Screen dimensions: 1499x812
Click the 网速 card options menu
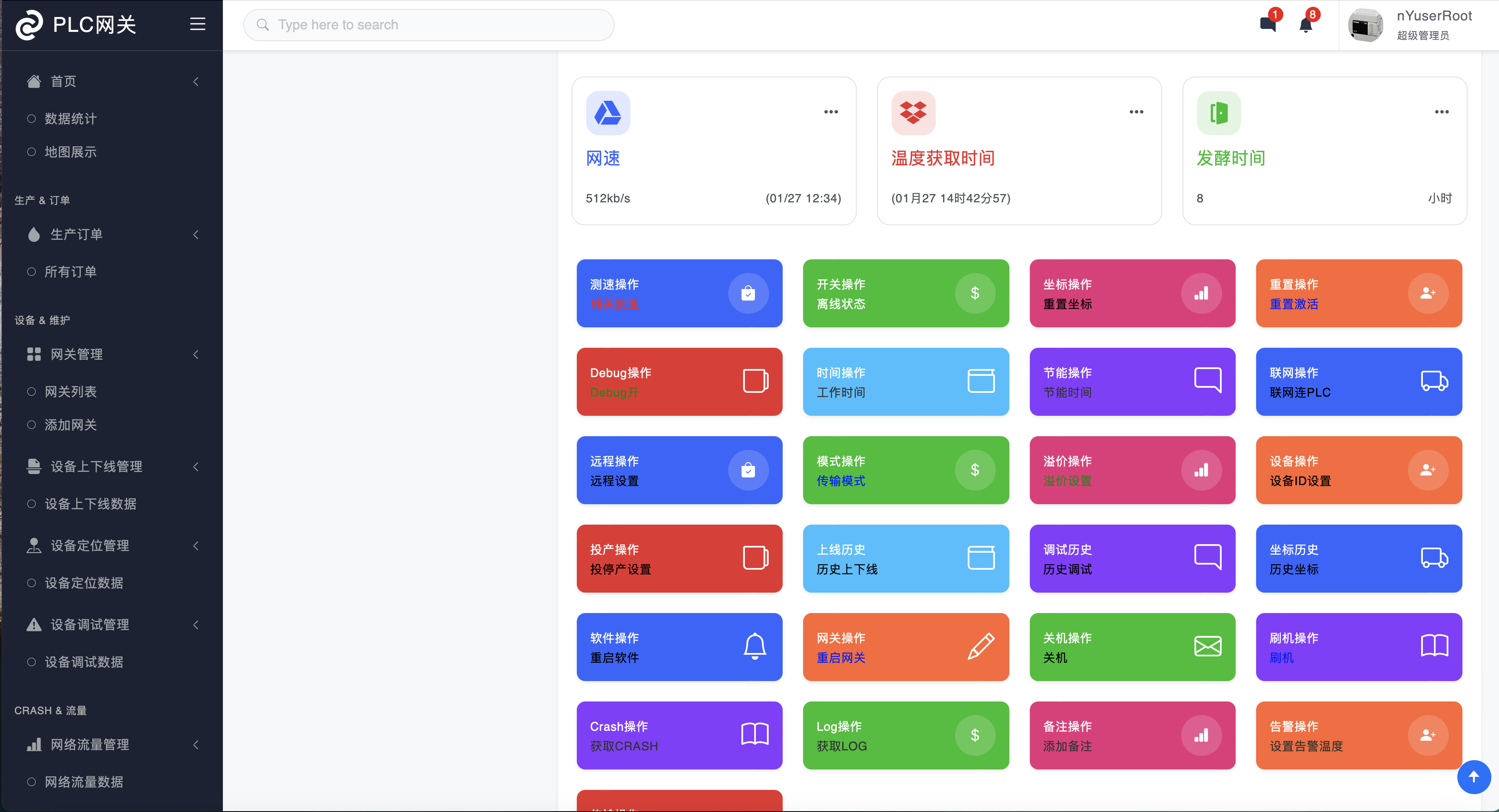[831, 111]
